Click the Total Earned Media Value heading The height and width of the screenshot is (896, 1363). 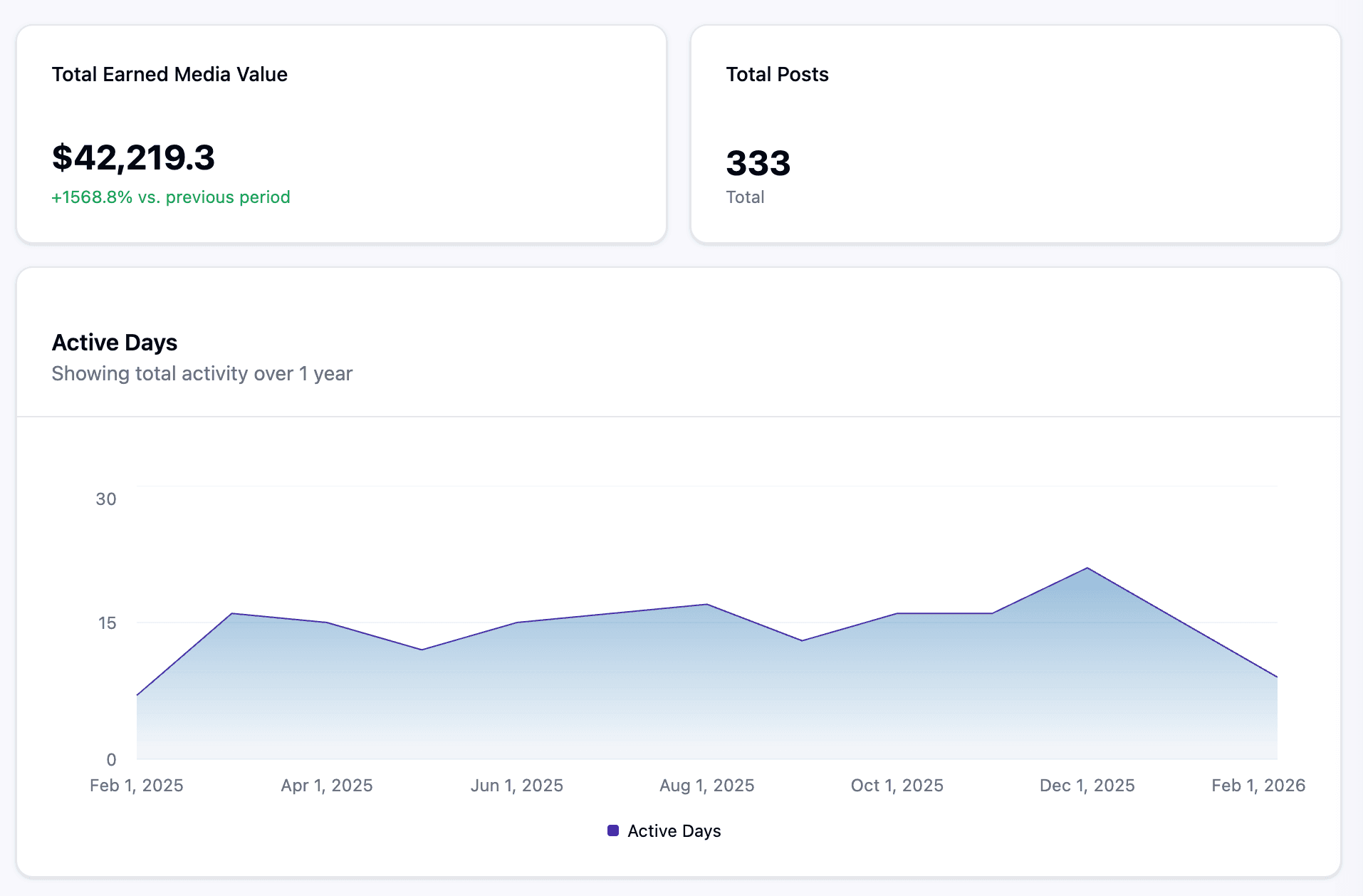[x=169, y=73]
